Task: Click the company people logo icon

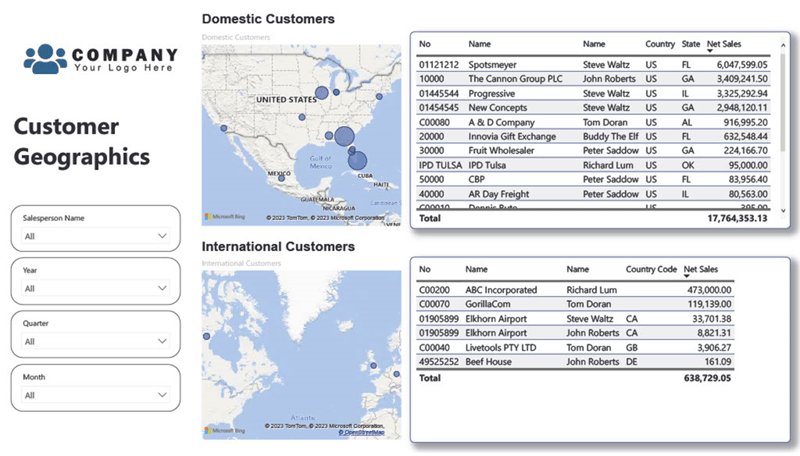Action: [x=44, y=59]
